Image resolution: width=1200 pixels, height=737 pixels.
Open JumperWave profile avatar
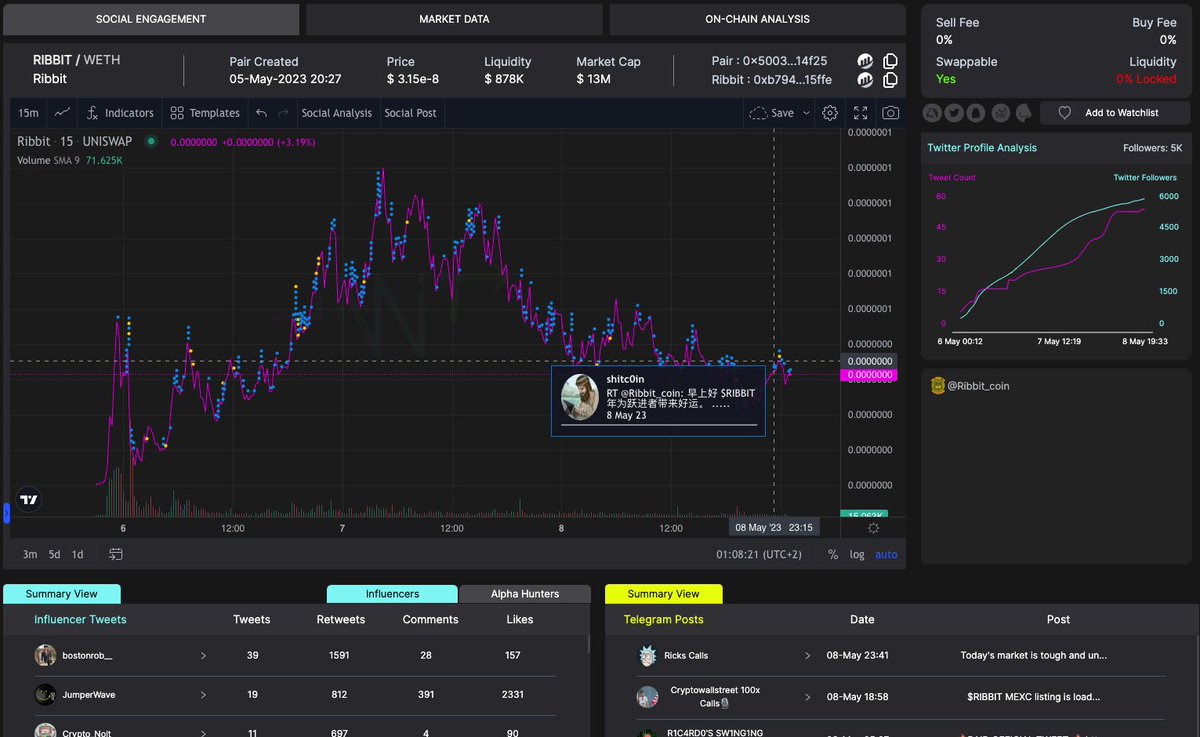point(45,694)
